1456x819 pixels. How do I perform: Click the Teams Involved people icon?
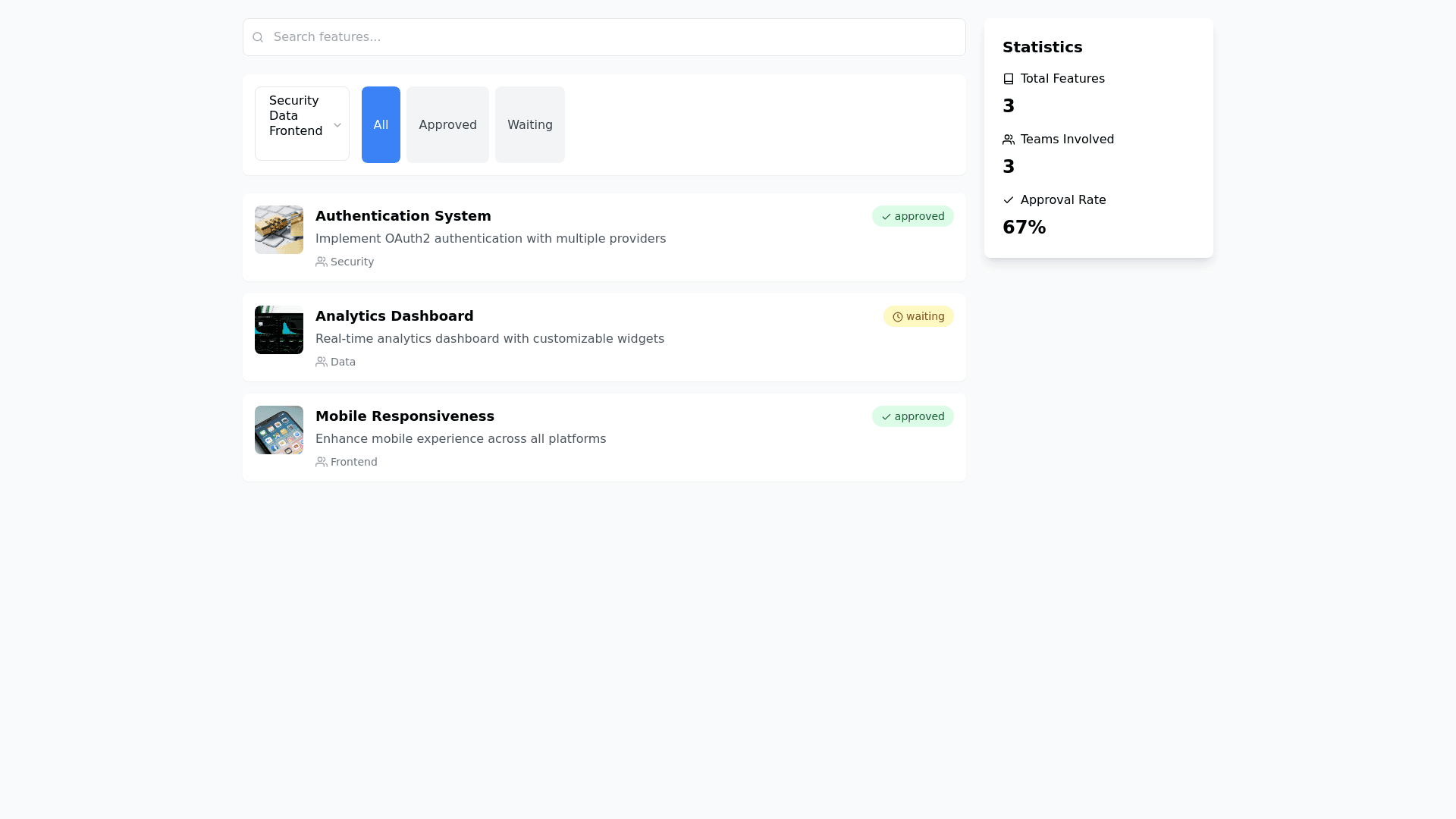(1009, 140)
